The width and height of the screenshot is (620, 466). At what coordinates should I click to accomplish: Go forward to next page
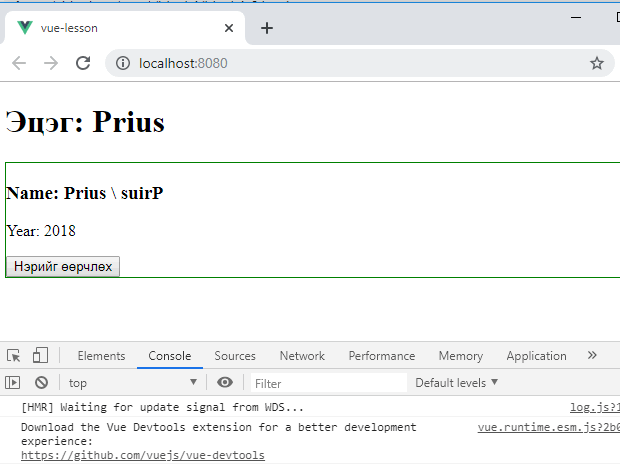click(51, 63)
